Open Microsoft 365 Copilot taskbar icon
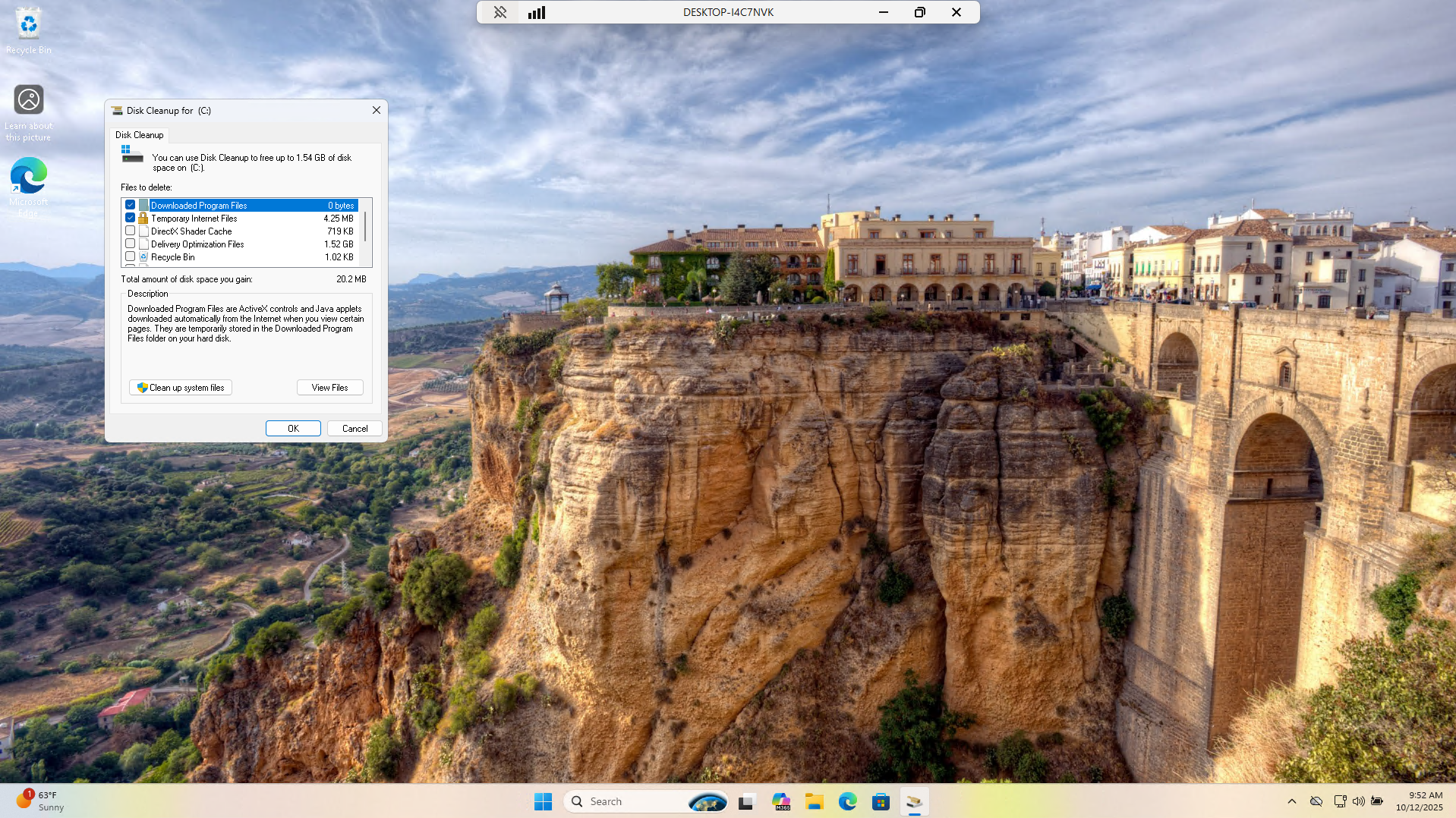 (x=781, y=801)
